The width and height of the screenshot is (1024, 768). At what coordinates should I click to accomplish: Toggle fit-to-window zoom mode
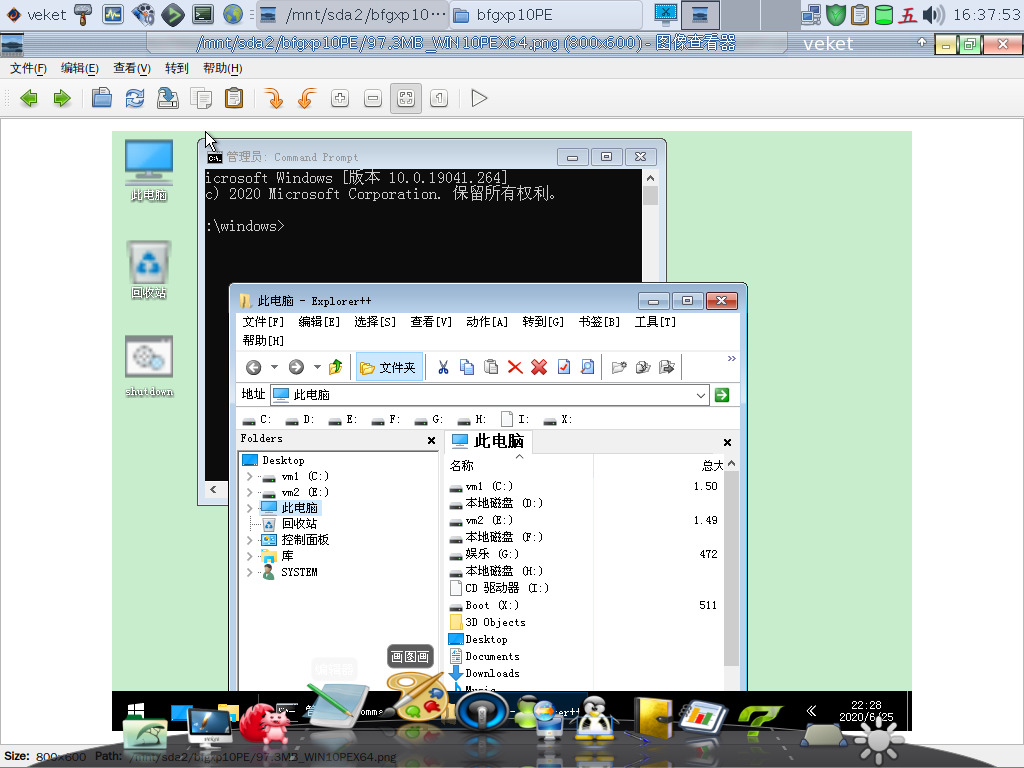point(406,99)
